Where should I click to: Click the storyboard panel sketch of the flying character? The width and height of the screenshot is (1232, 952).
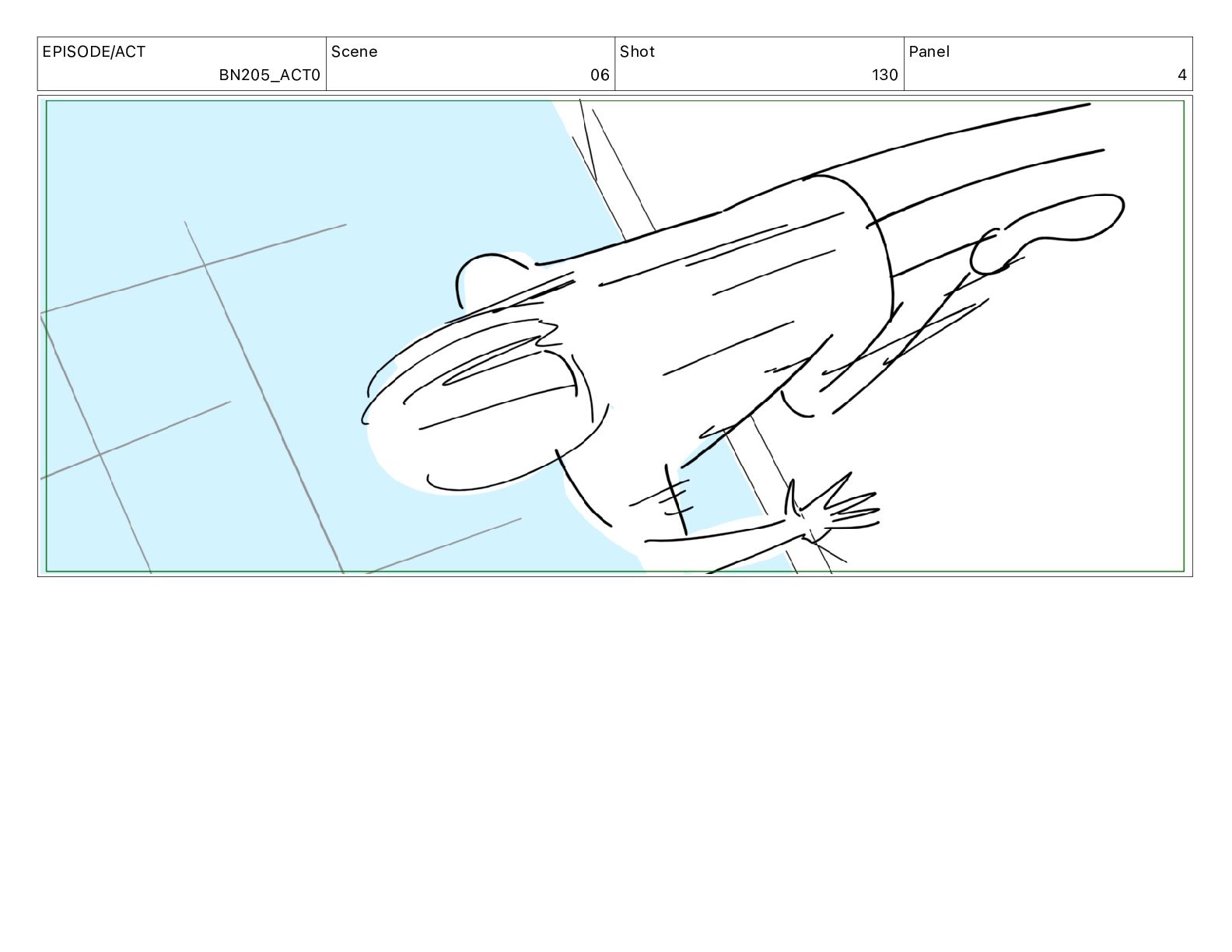[614, 336]
